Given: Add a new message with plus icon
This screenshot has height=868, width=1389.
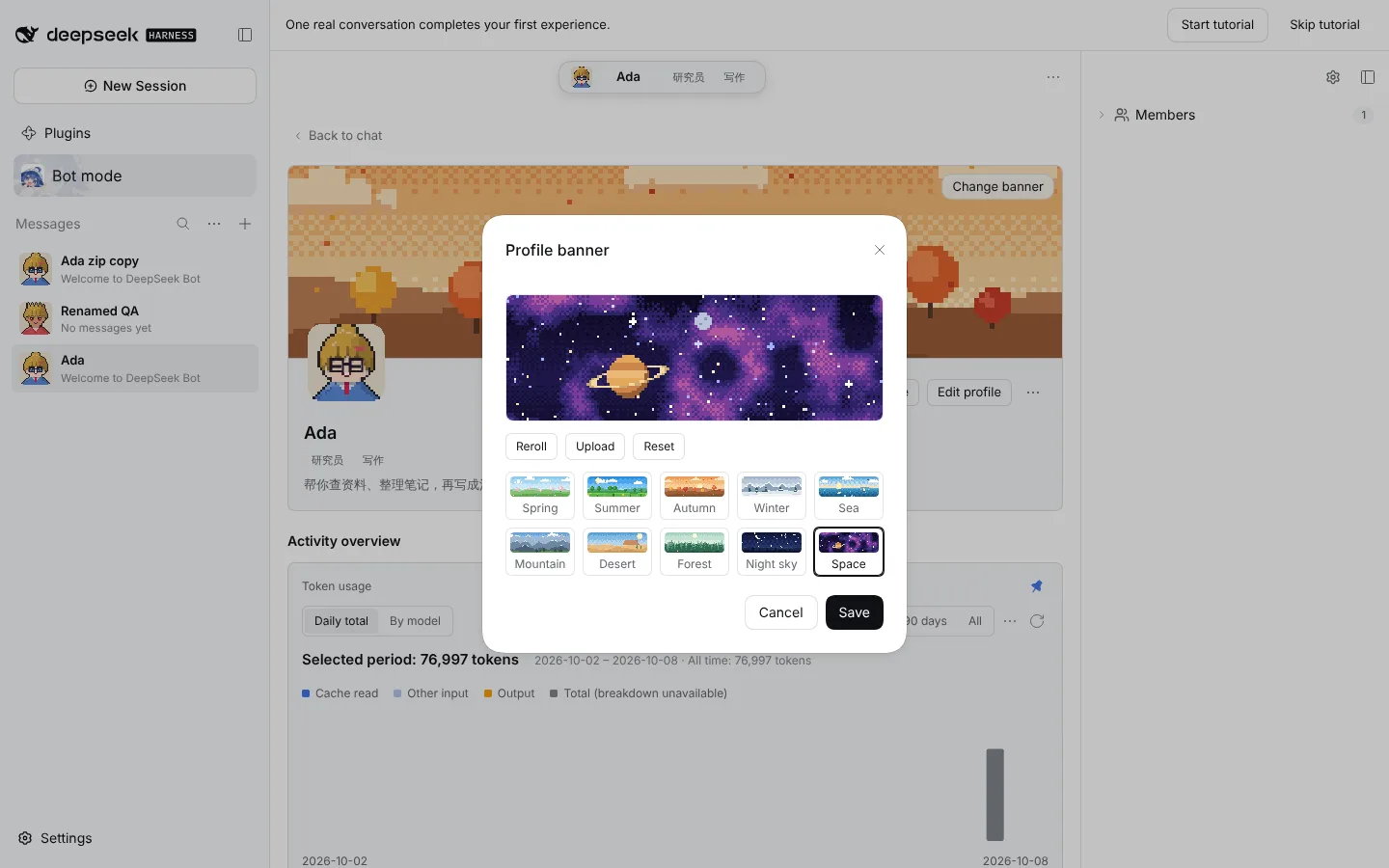Looking at the screenshot, I should pyautogui.click(x=245, y=224).
